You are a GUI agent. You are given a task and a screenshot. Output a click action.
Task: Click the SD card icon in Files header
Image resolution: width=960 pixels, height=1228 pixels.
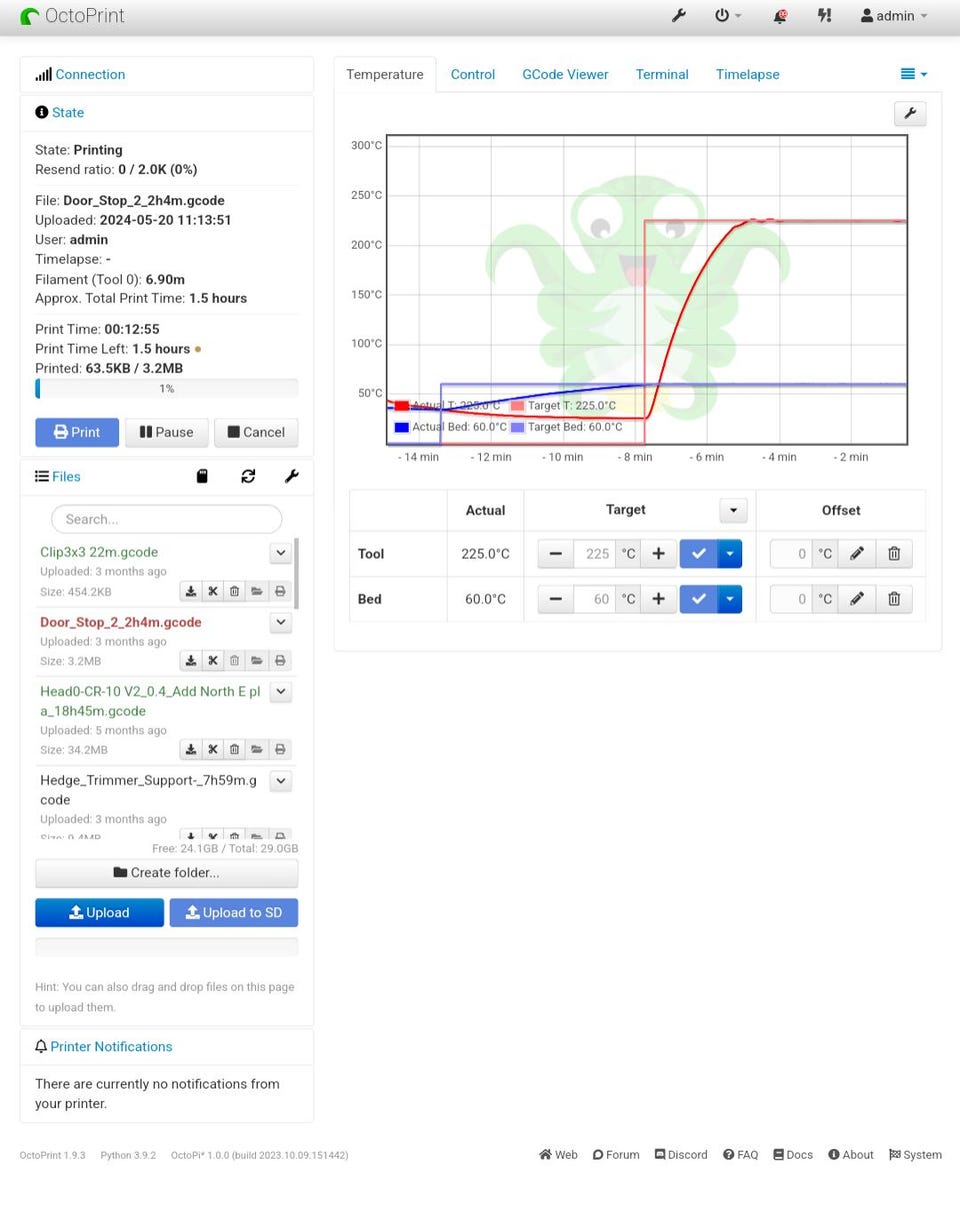pyautogui.click(x=202, y=476)
